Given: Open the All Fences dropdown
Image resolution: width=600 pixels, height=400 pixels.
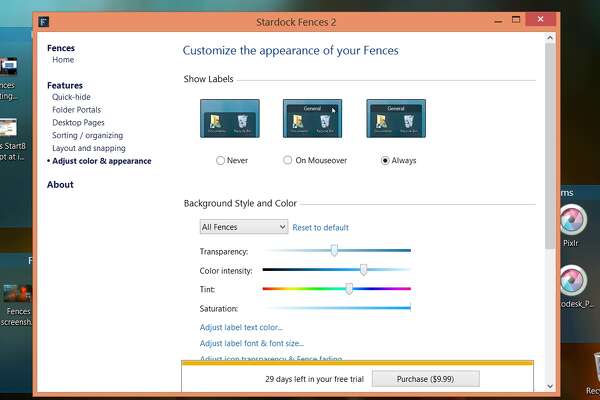Looking at the screenshot, I should click(244, 227).
